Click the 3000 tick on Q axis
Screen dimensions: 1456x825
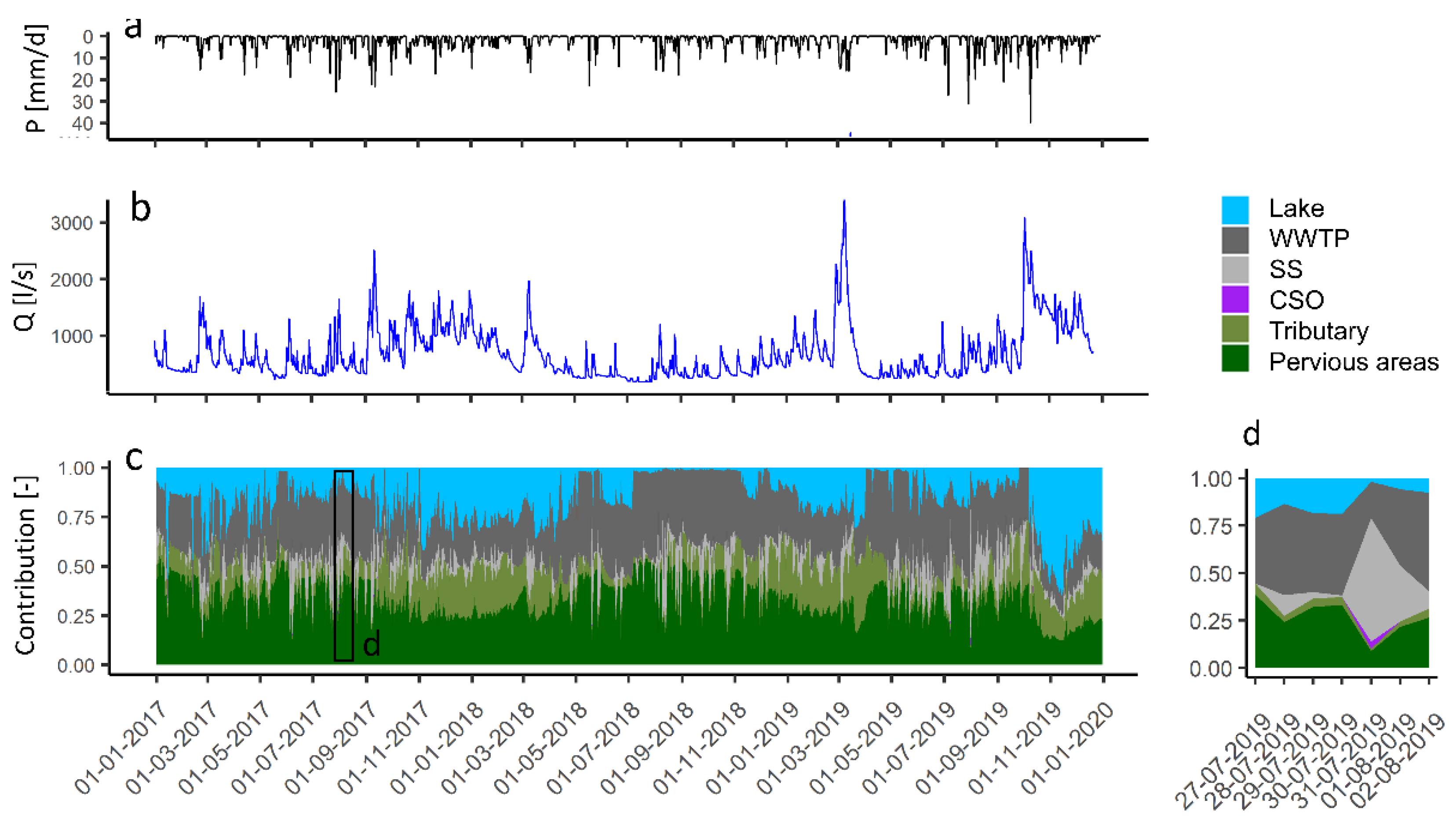[x=71, y=223]
